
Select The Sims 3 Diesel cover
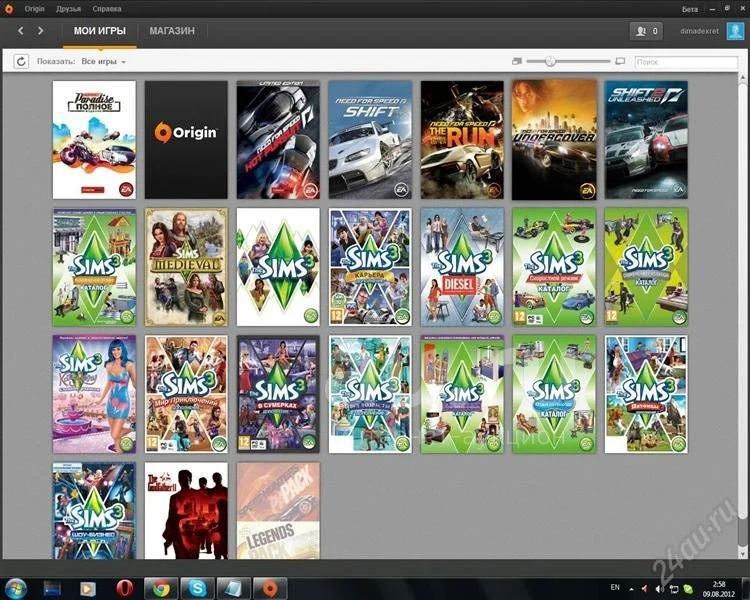click(x=462, y=267)
